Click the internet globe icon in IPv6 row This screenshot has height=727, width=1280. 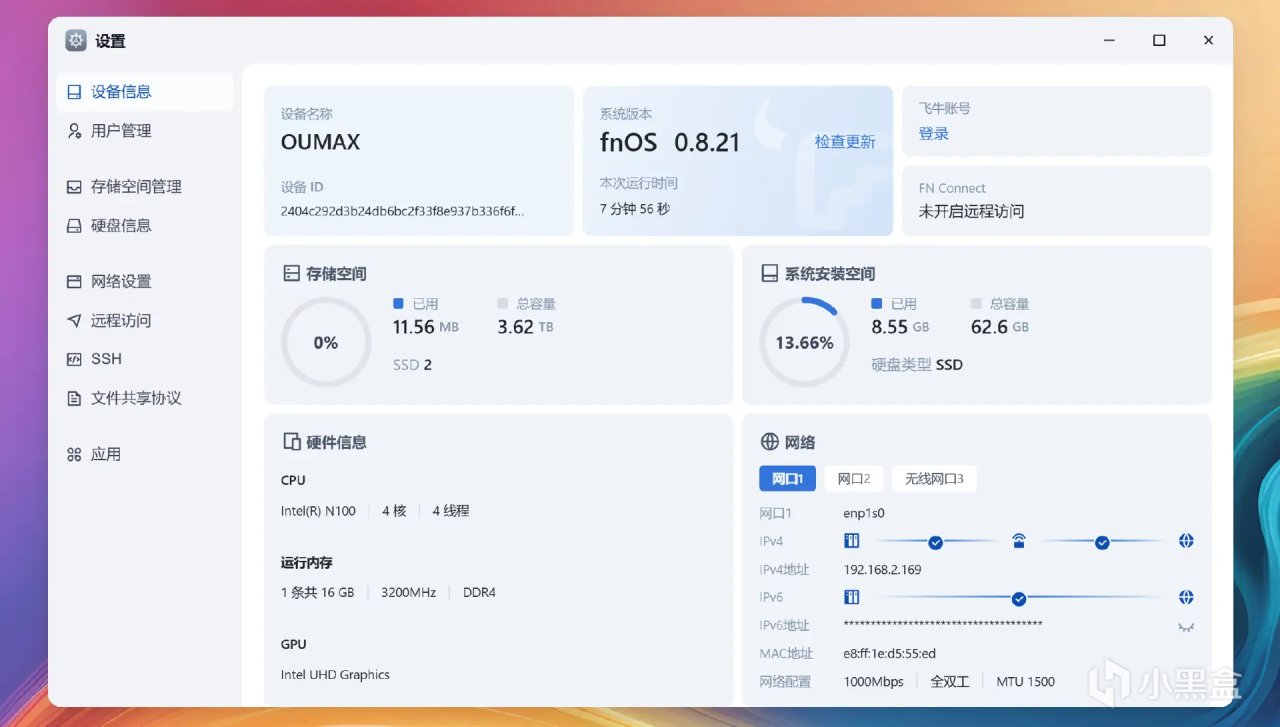(1186, 597)
